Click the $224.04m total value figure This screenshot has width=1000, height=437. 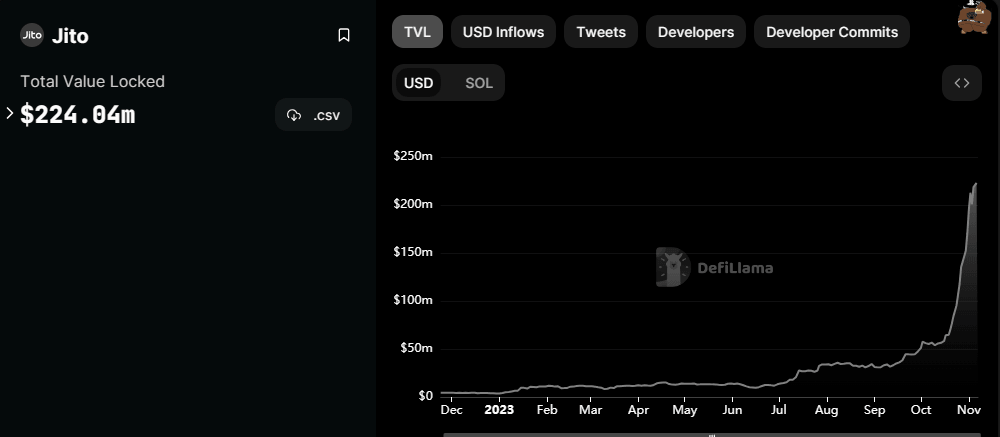point(78,115)
